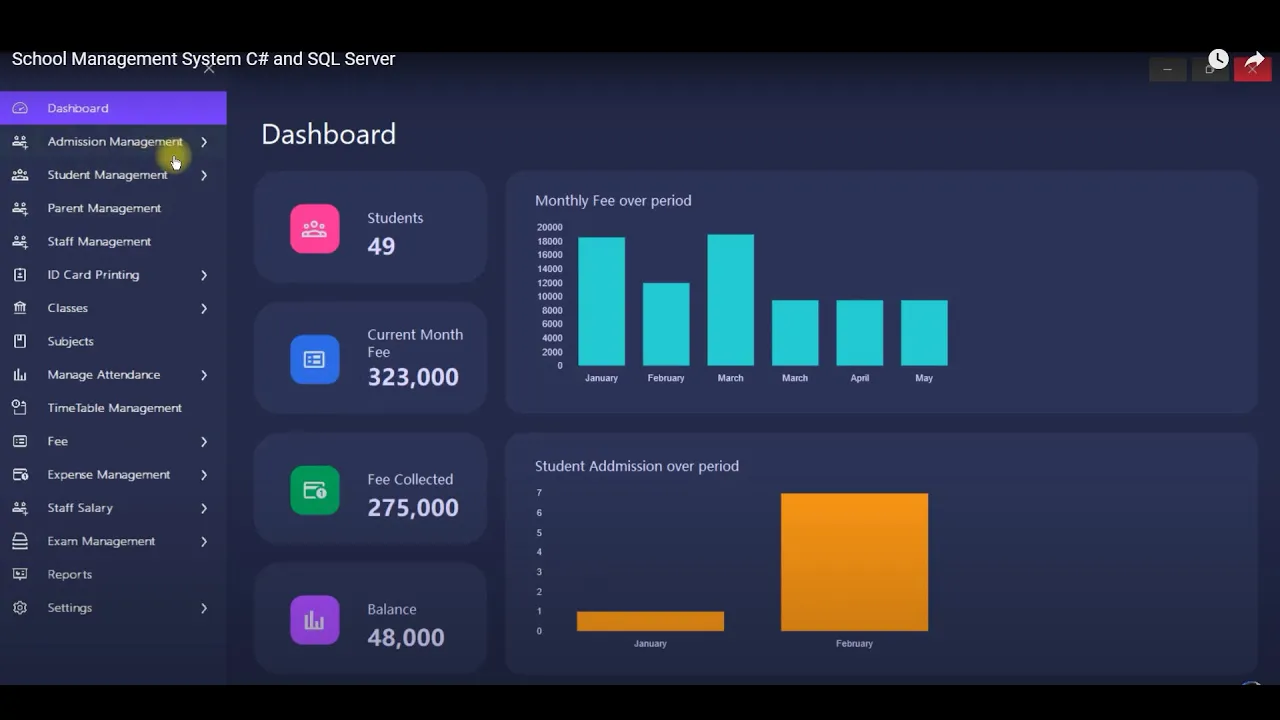Viewport: 1280px width, 720px height.
Task: Open the Reports menu item
Action: coord(113,574)
